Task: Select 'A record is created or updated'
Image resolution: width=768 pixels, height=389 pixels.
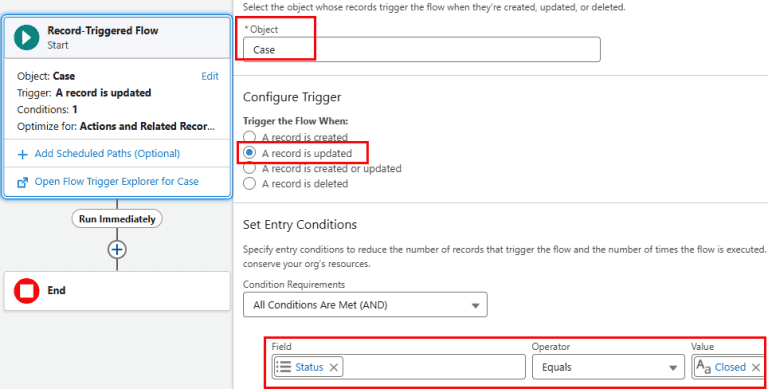Action: [249, 168]
